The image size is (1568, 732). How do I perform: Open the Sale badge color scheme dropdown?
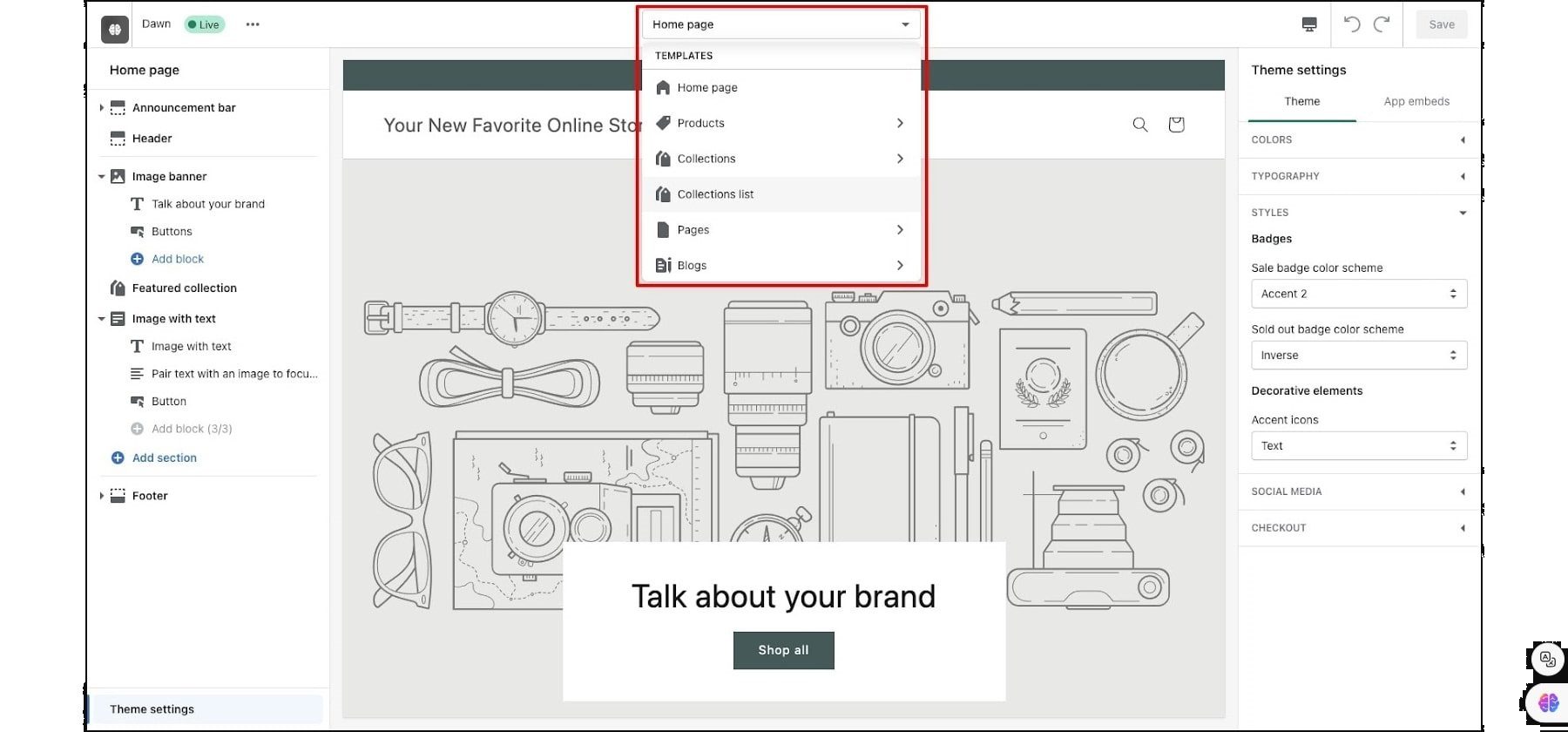click(1358, 294)
